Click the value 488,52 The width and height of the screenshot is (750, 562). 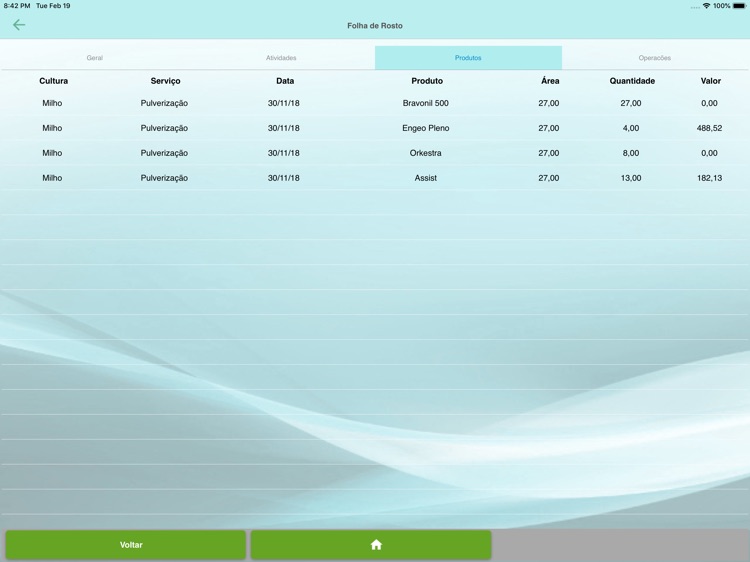point(709,128)
